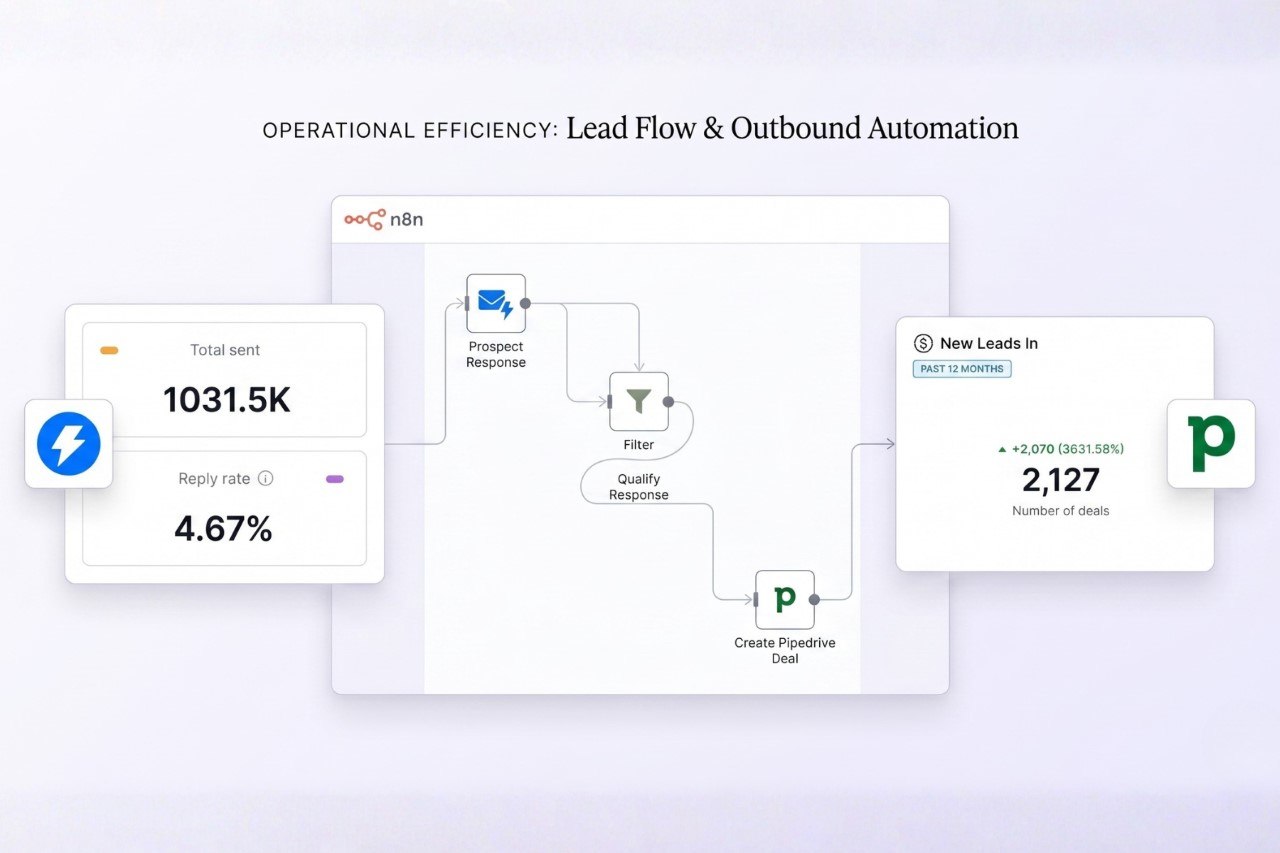Click the 4.67% reply rate value
This screenshot has height=853, width=1280.
[223, 529]
